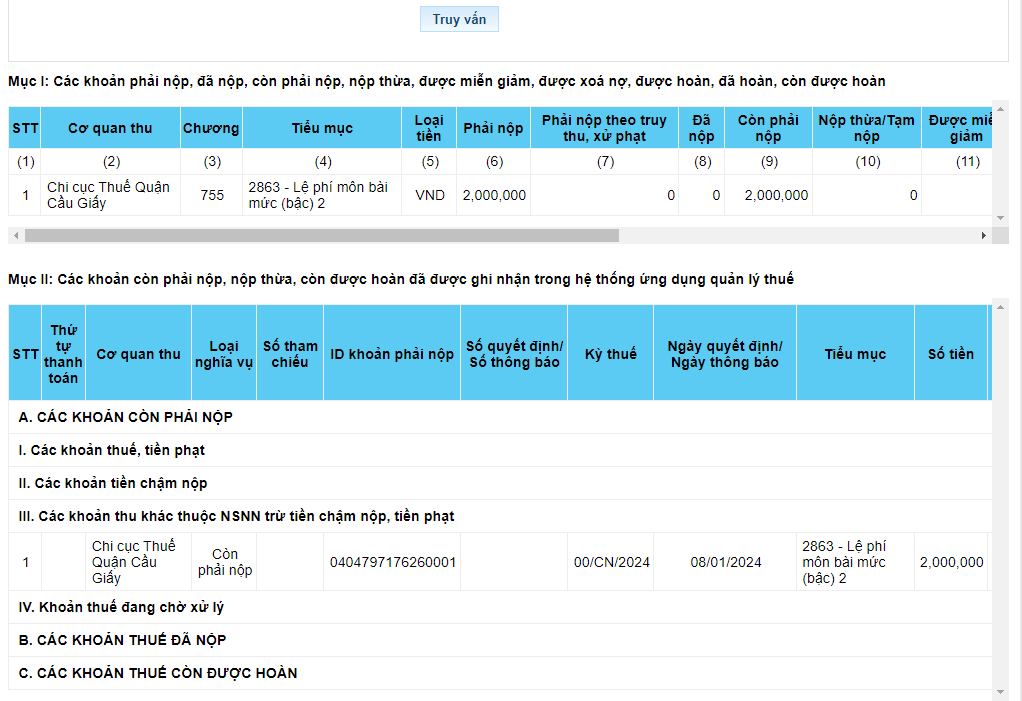
Task: Click left arrow of horizontal scrollbar
Action: (13, 235)
